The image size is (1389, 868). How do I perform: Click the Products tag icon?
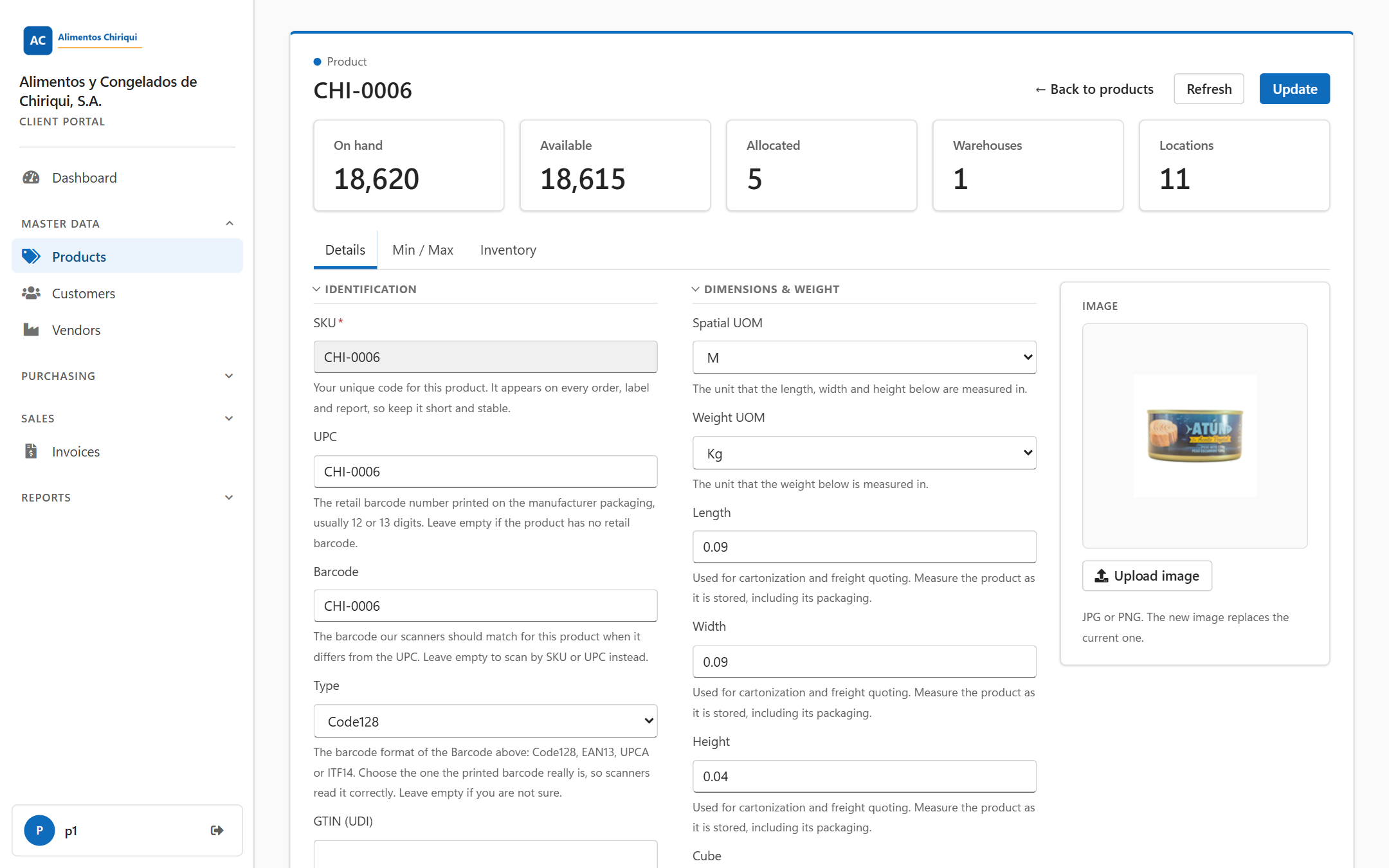31,257
